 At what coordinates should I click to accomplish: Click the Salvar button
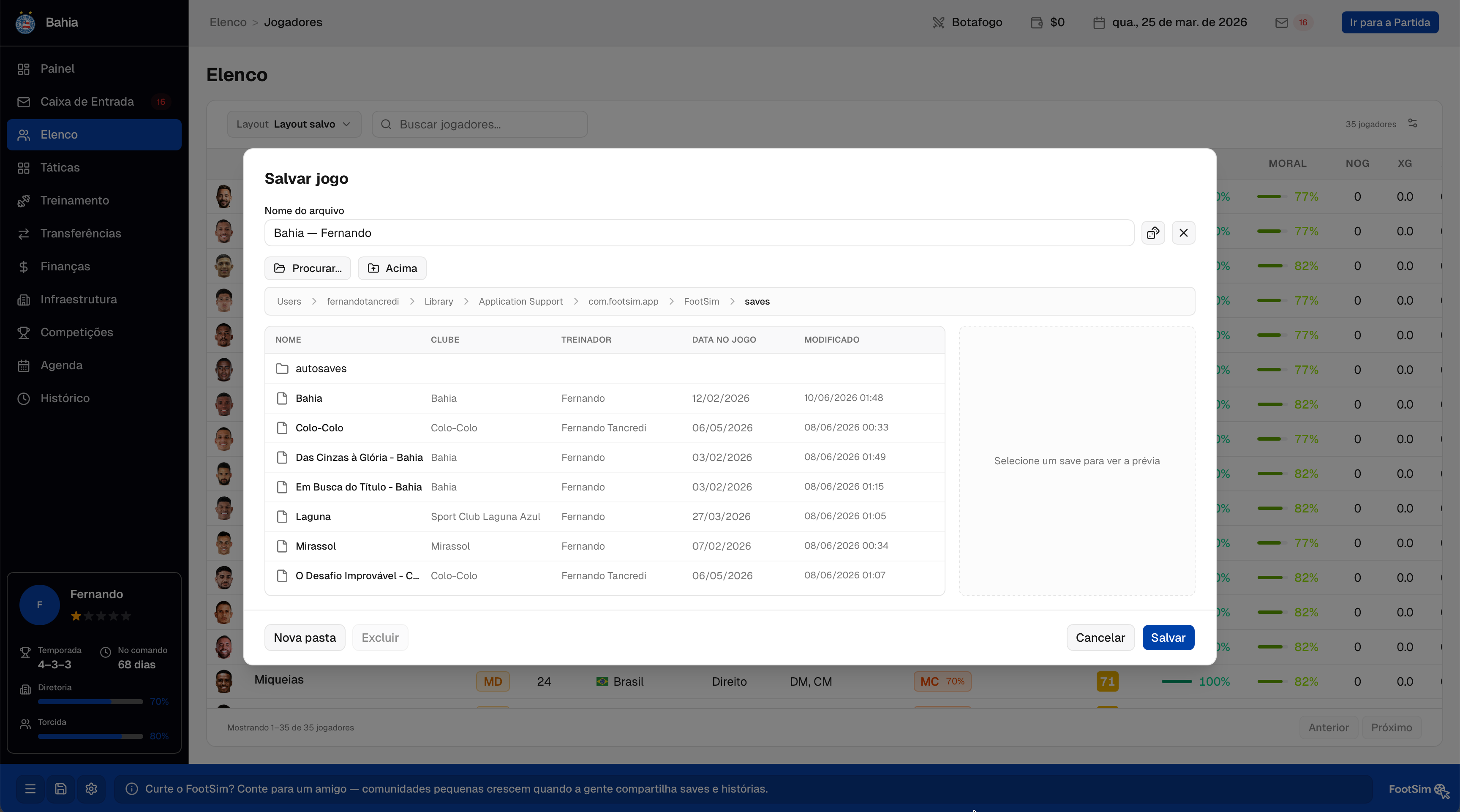[1168, 638]
